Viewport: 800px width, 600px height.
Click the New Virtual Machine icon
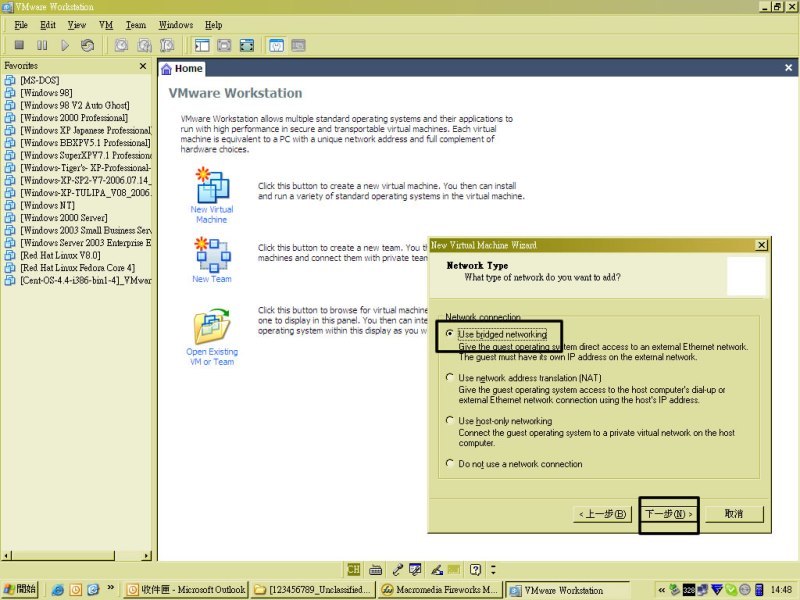[212, 186]
